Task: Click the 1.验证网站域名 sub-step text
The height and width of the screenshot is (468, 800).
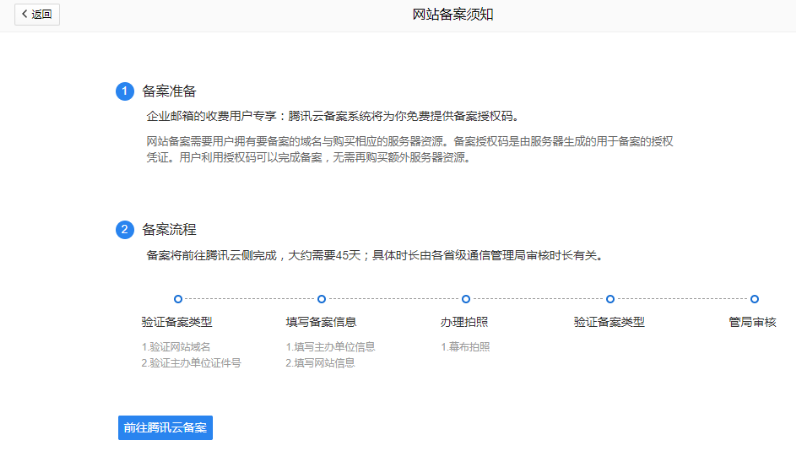Action: pyautogui.click(x=176, y=346)
